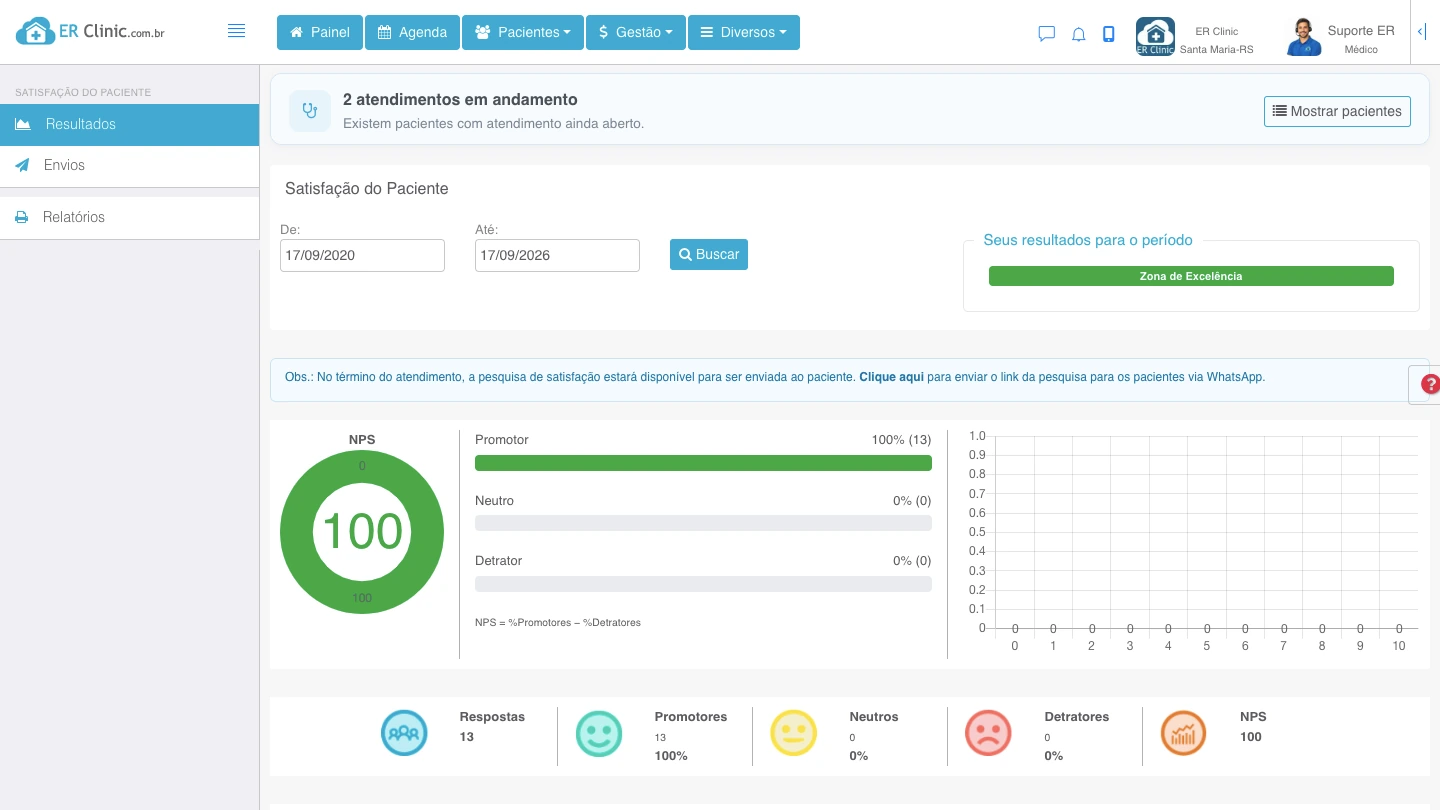
Task: Open the Suporte ER user avatar
Action: pos(1303,37)
